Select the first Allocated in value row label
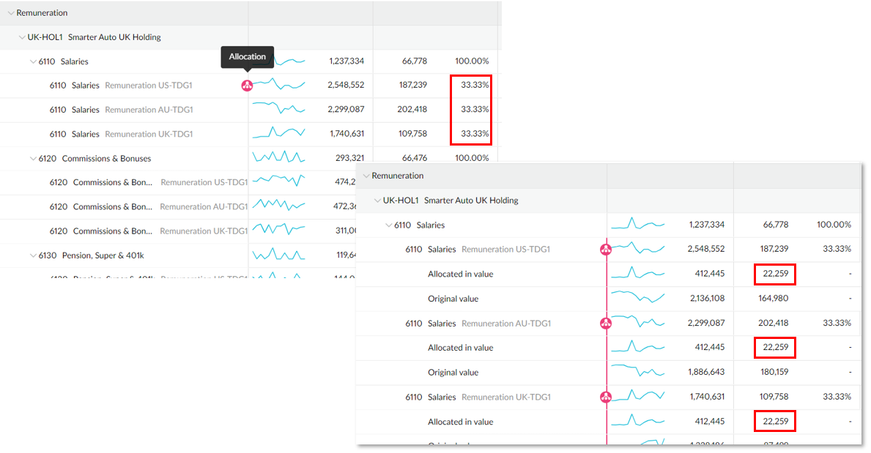 tap(460, 274)
